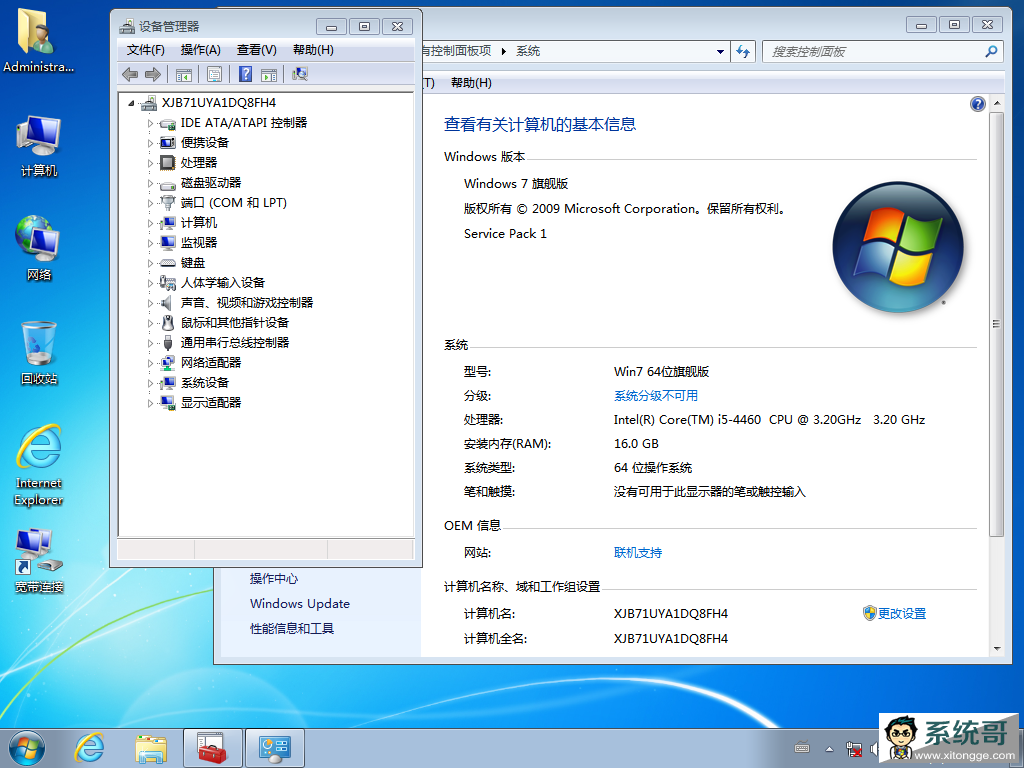Screen dimensions: 1024x768
Task: Select the processor chip icon in the tree
Action: pyautogui.click(x=168, y=163)
